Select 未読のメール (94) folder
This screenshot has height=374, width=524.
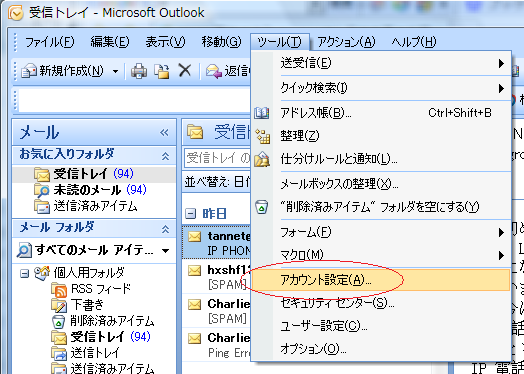click(x=94, y=190)
